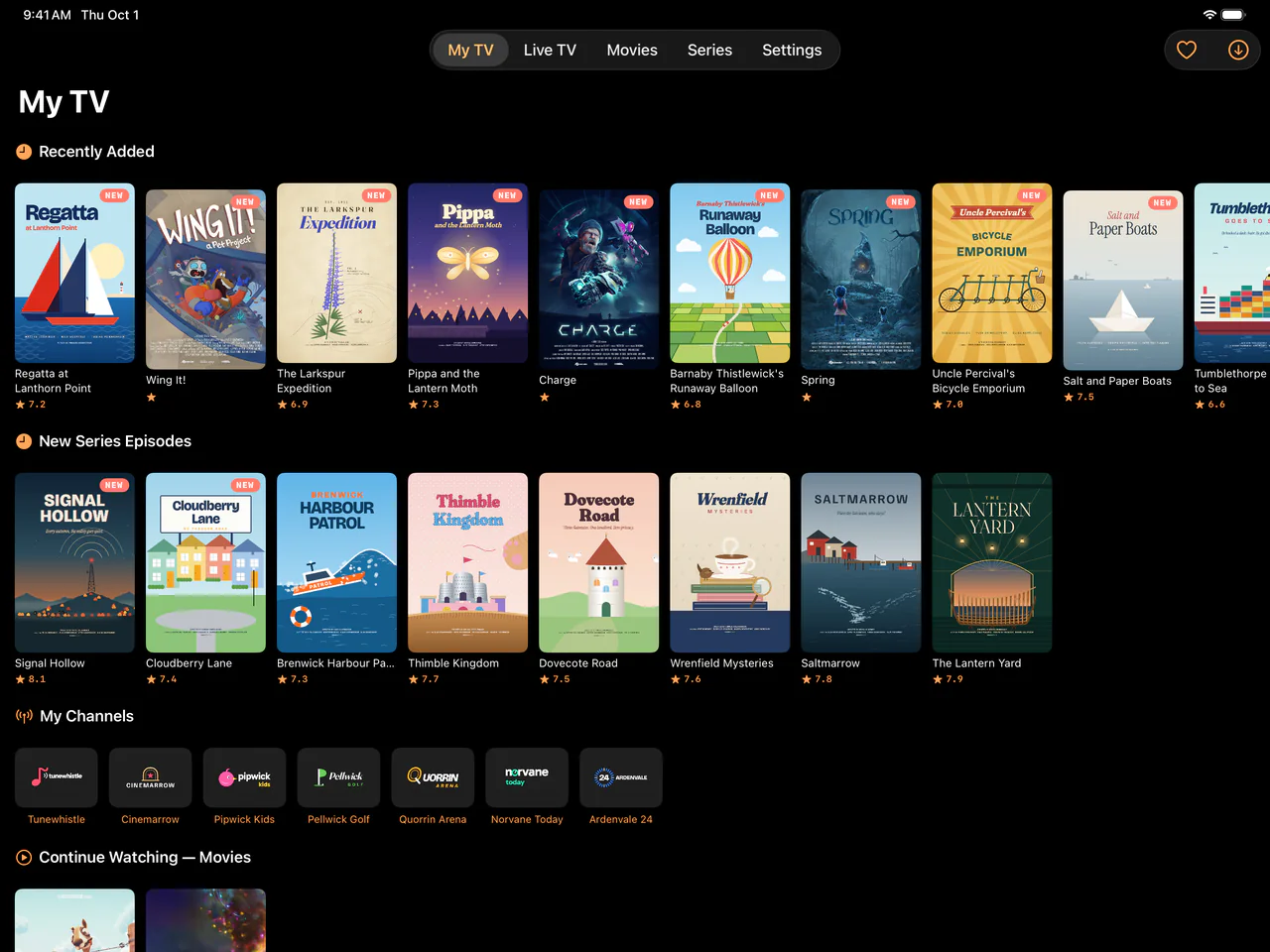Viewport: 1270px width, 952px height.
Task: Open the Pipwick Kids channel icon
Action: click(244, 777)
